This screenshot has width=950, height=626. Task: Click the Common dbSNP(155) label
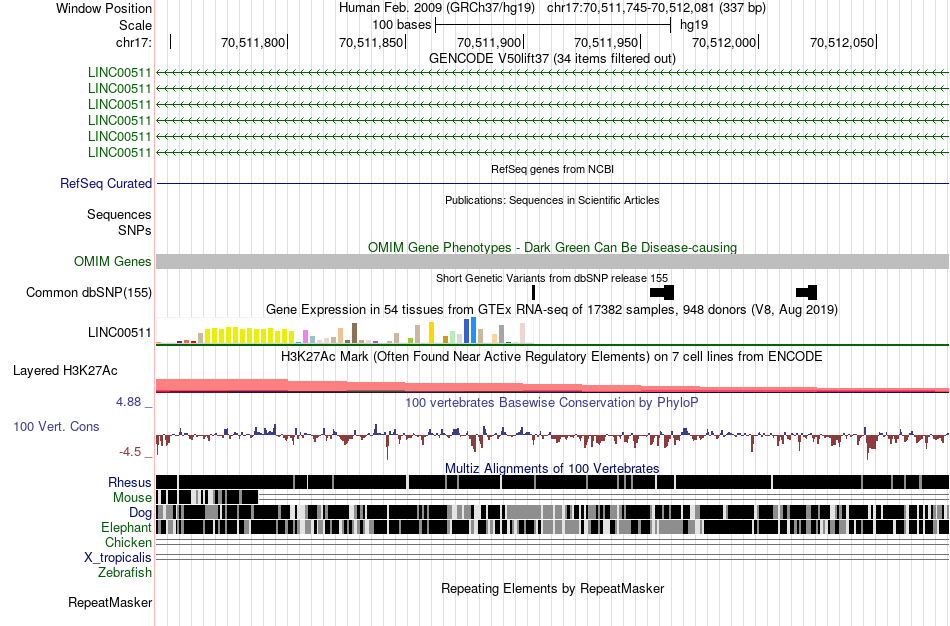click(89, 293)
